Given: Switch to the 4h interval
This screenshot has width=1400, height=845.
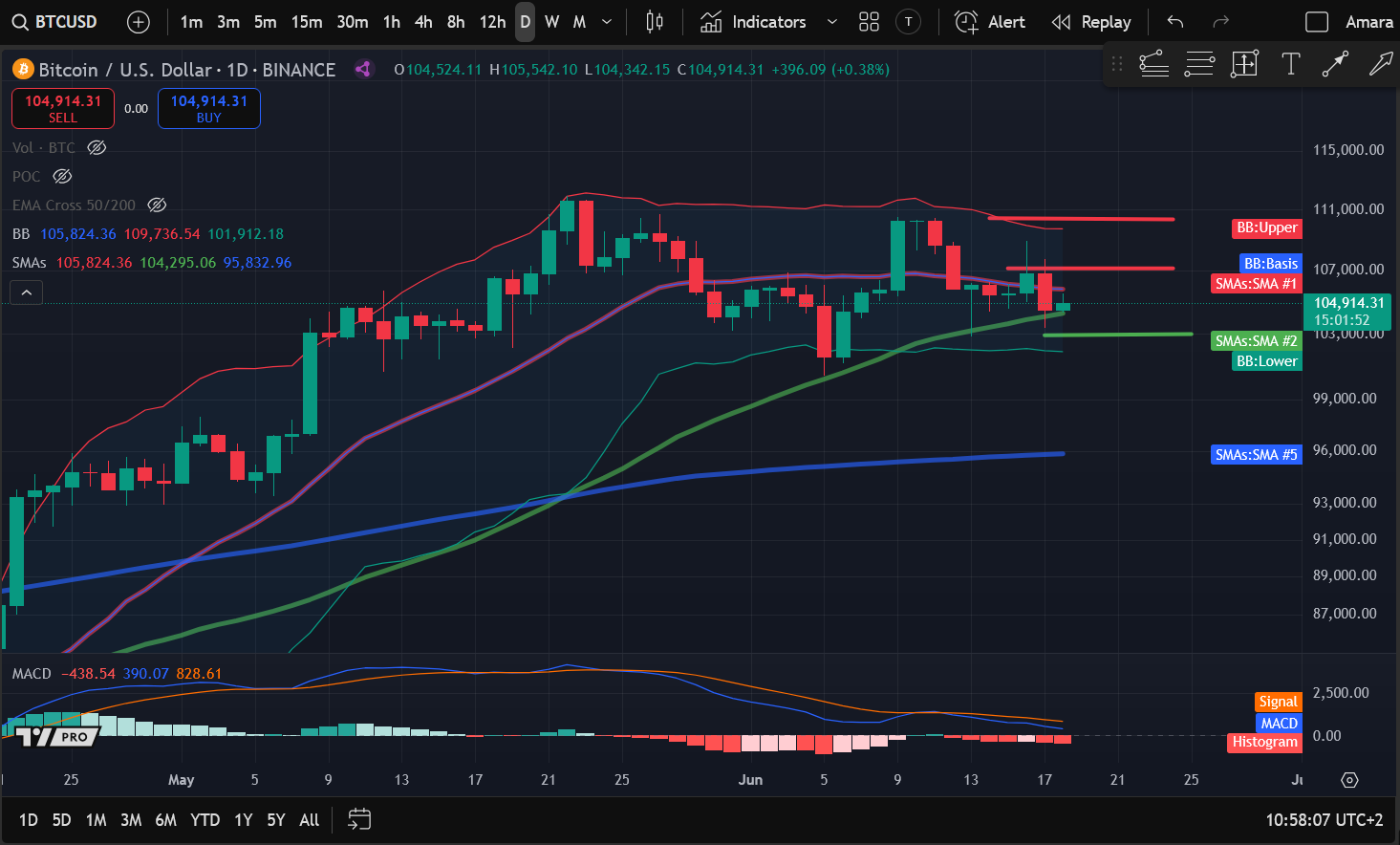Looking at the screenshot, I should (423, 22).
